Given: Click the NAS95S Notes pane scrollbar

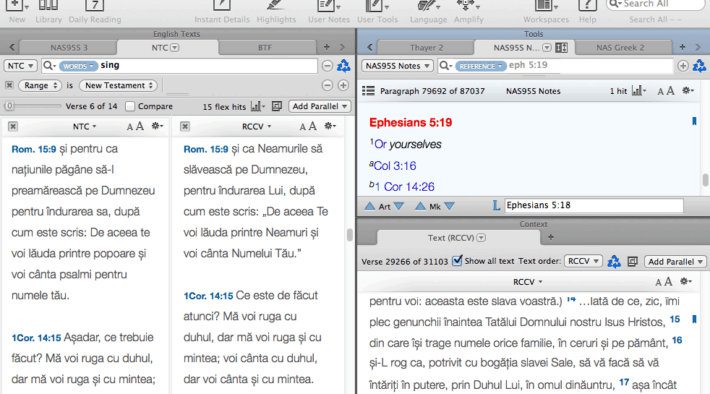Looking at the screenshot, I should [x=705, y=180].
